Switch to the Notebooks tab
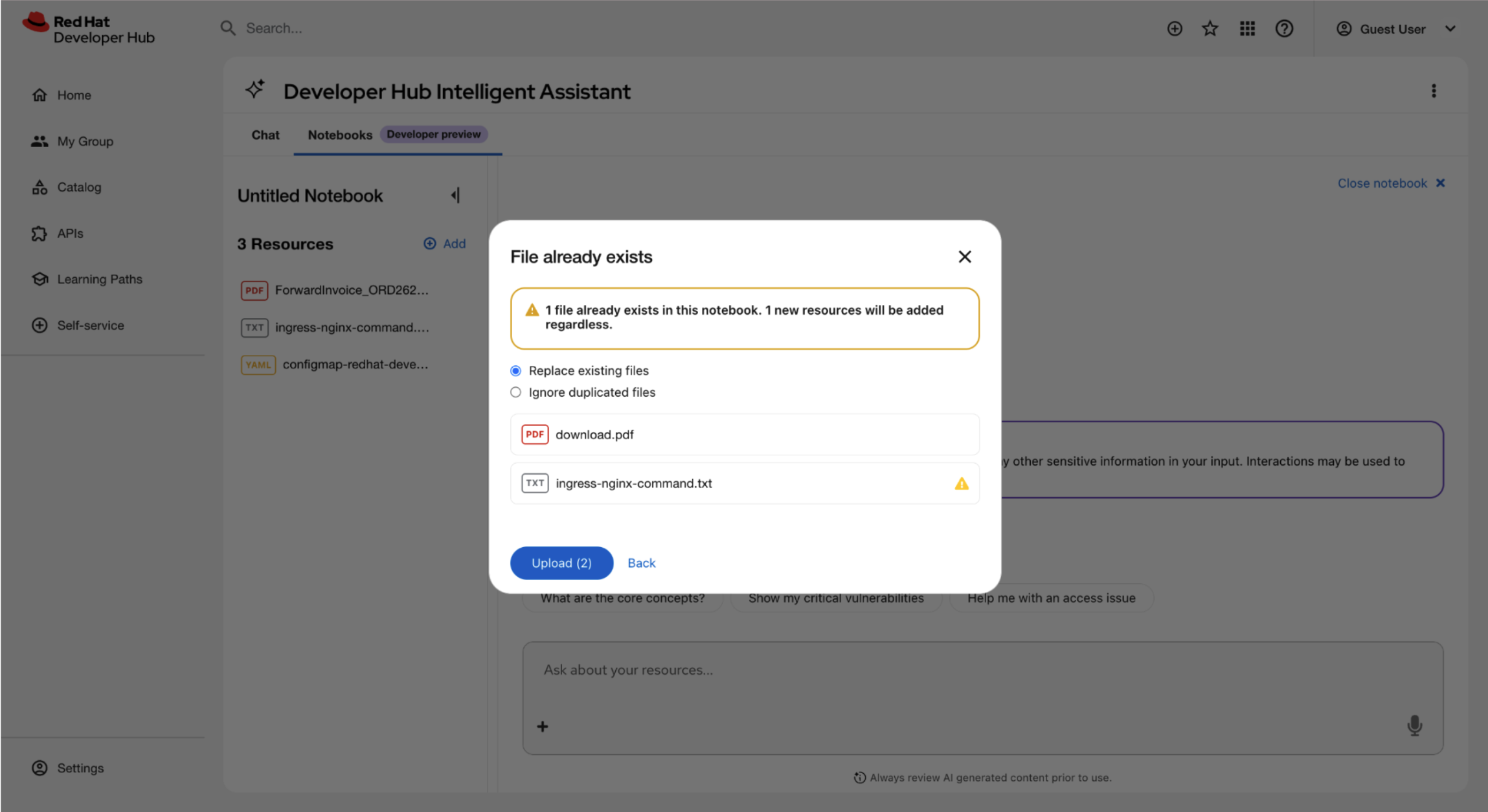Image resolution: width=1488 pixels, height=812 pixels. 340,135
